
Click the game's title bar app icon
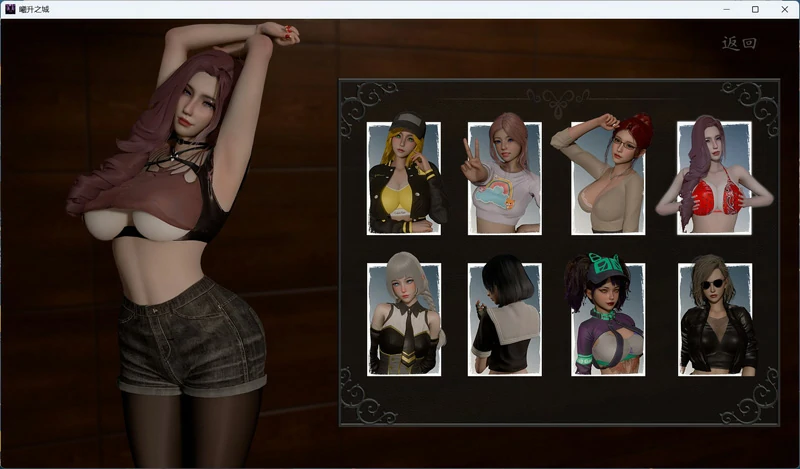pos(9,9)
